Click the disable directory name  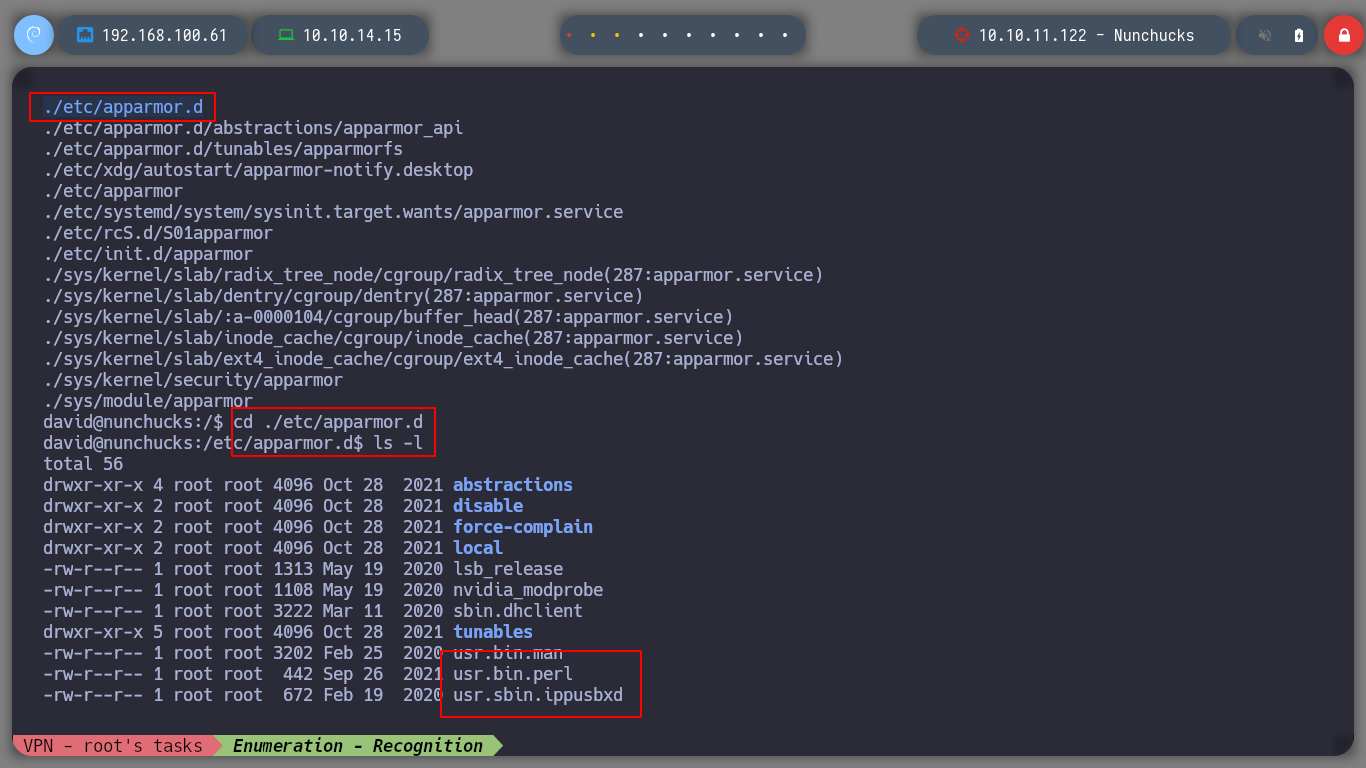tap(488, 506)
